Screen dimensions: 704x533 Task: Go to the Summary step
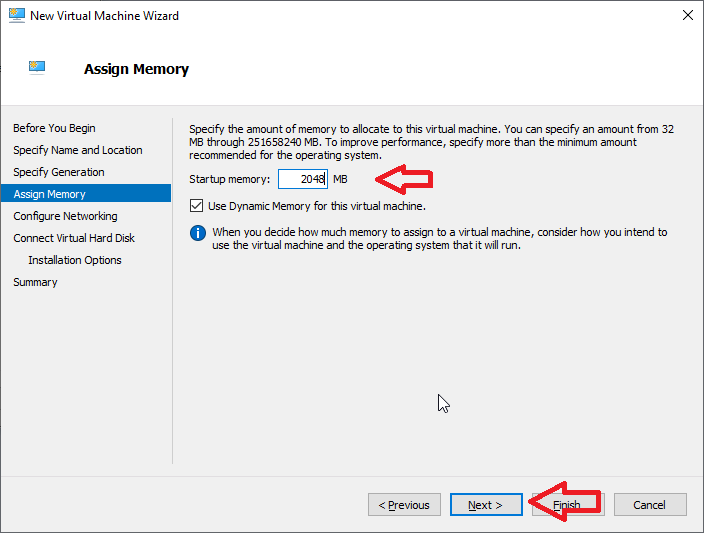pyautogui.click(x=35, y=282)
